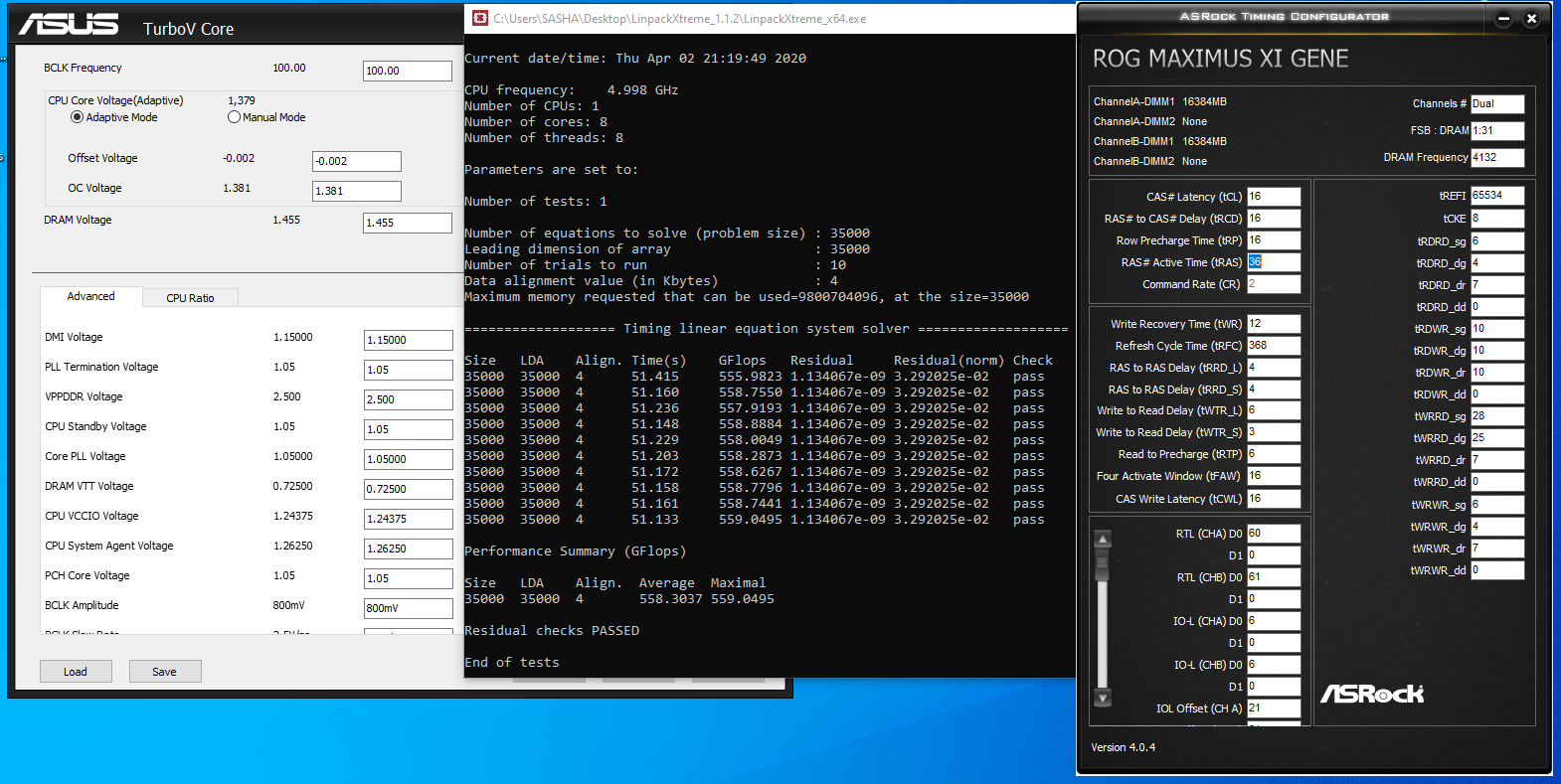Click the scroll up arrow in ASRock panel

pos(1103,540)
